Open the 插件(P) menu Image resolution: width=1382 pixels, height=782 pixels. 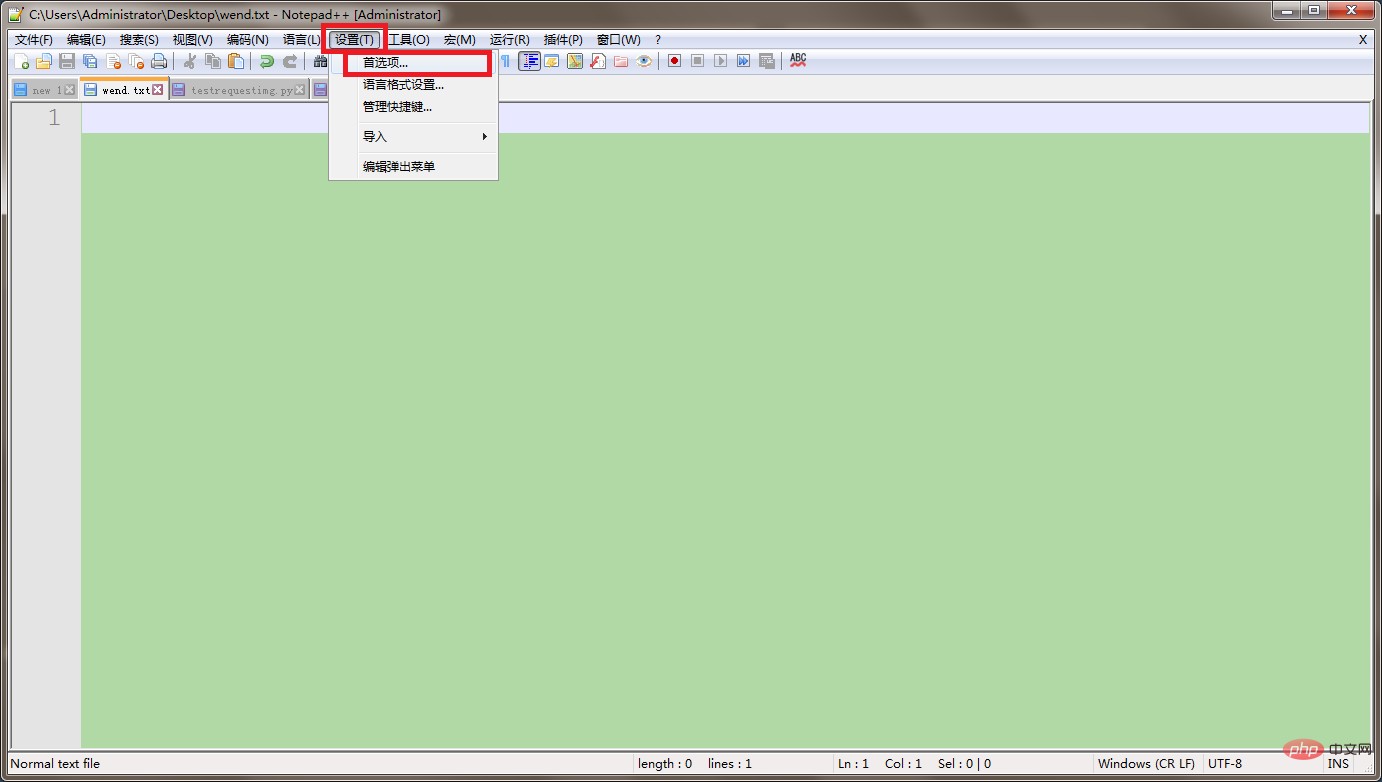coord(563,40)
